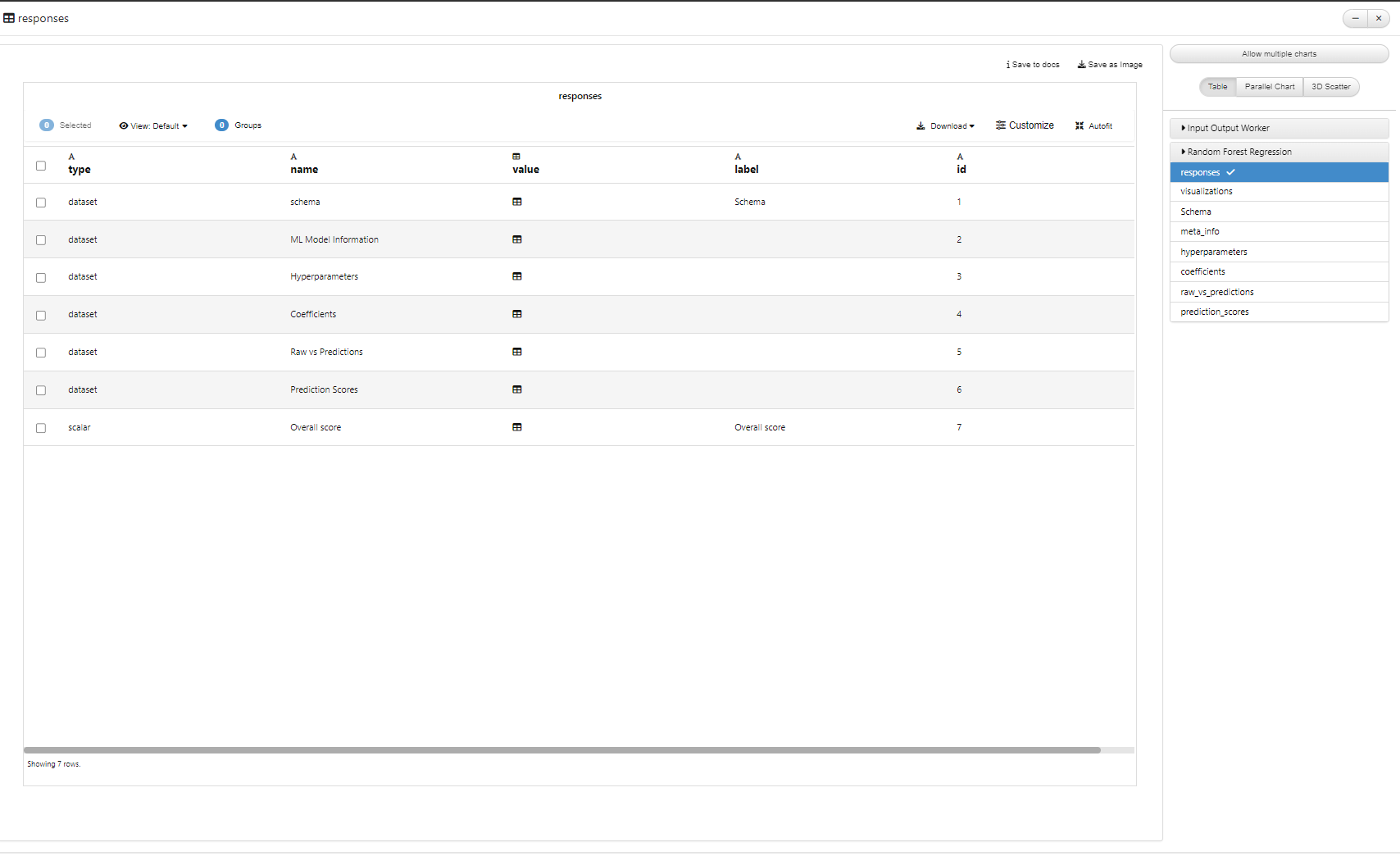Image resolution: width=1400 pixels, height=865 pixels.
Task: Open the Customize table settings
Action: (x=1025, y=125)
